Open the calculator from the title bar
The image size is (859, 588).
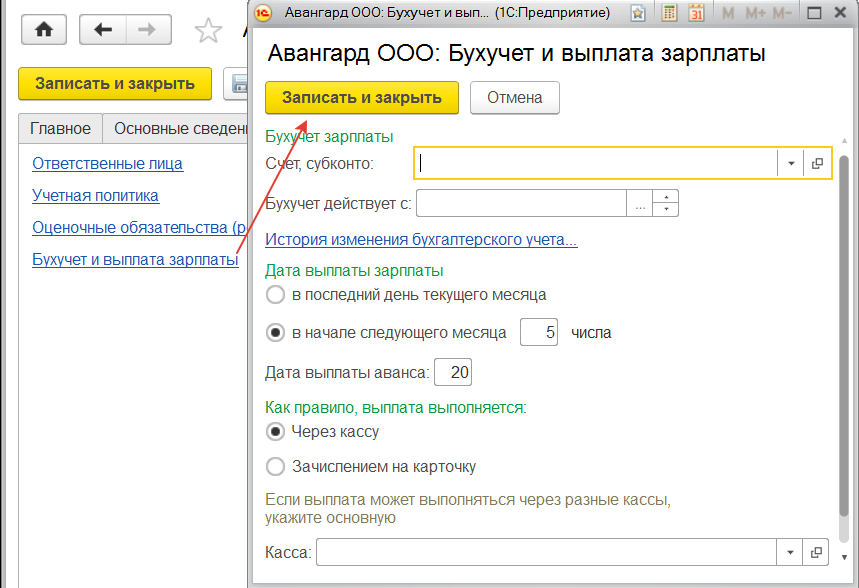[x=670, y=13]
